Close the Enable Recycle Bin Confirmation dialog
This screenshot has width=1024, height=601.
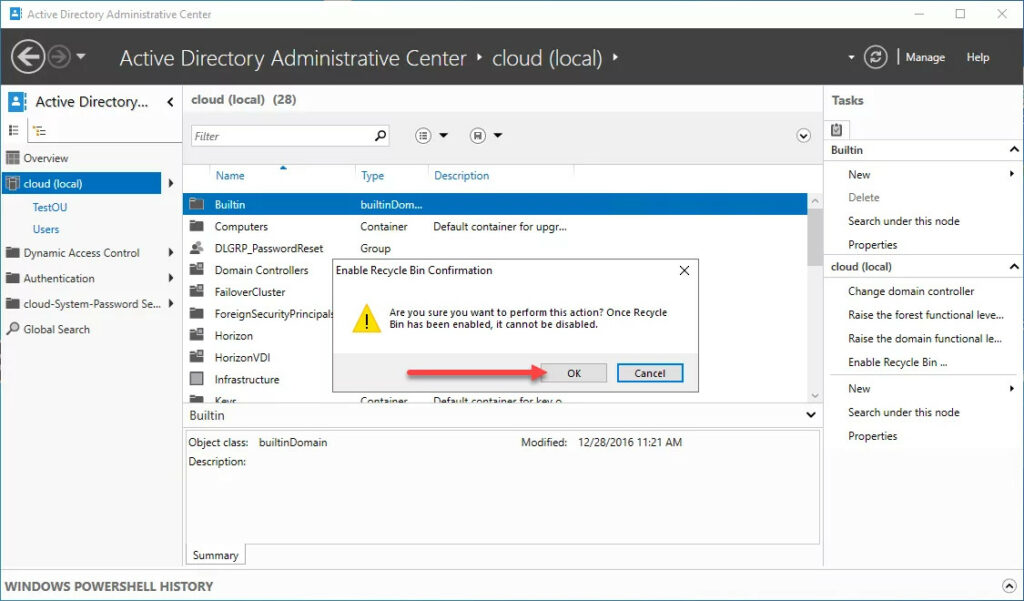[x=684, y=270]
